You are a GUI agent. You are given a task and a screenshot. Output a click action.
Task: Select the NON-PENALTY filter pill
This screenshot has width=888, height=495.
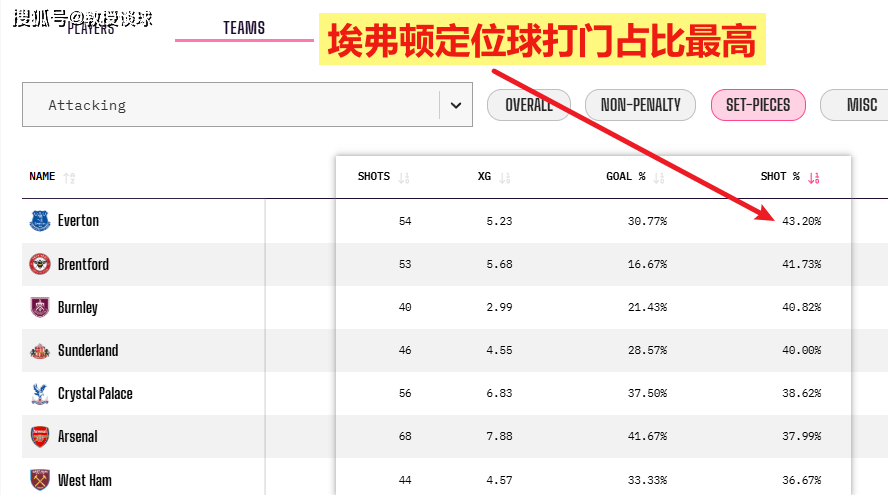tap(640, 105)
